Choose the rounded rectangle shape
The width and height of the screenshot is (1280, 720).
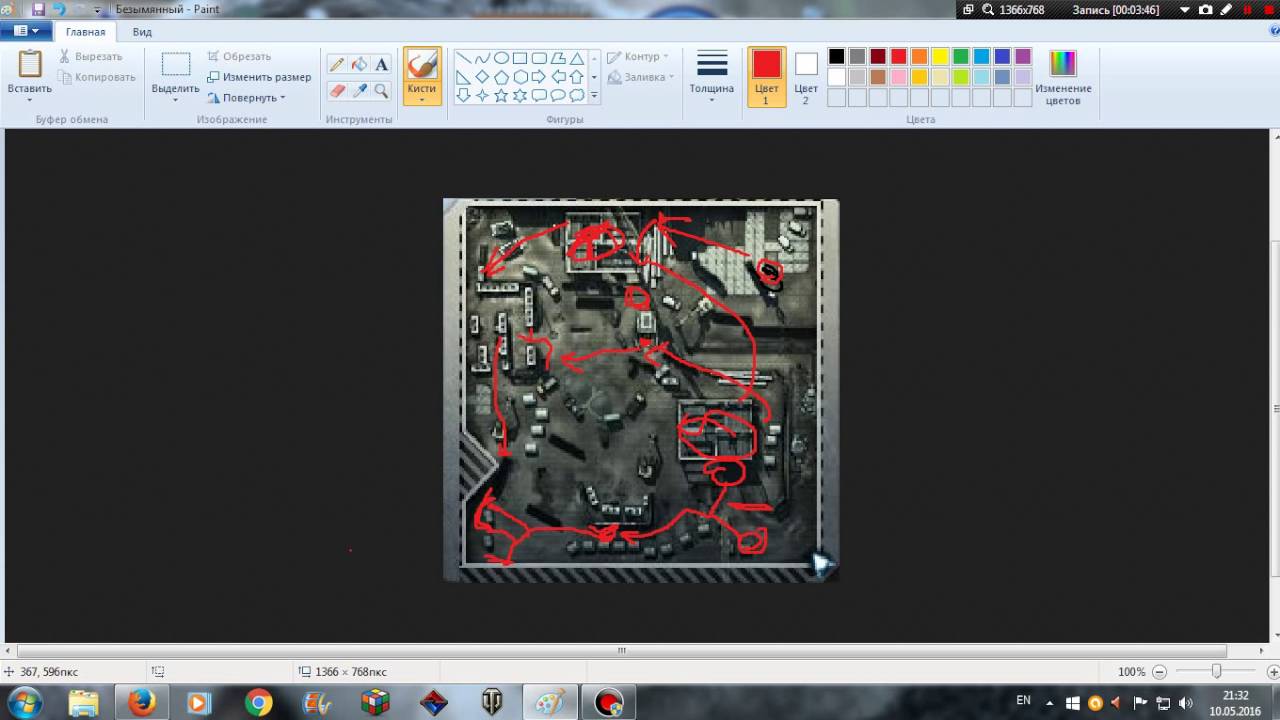(539, 58)
